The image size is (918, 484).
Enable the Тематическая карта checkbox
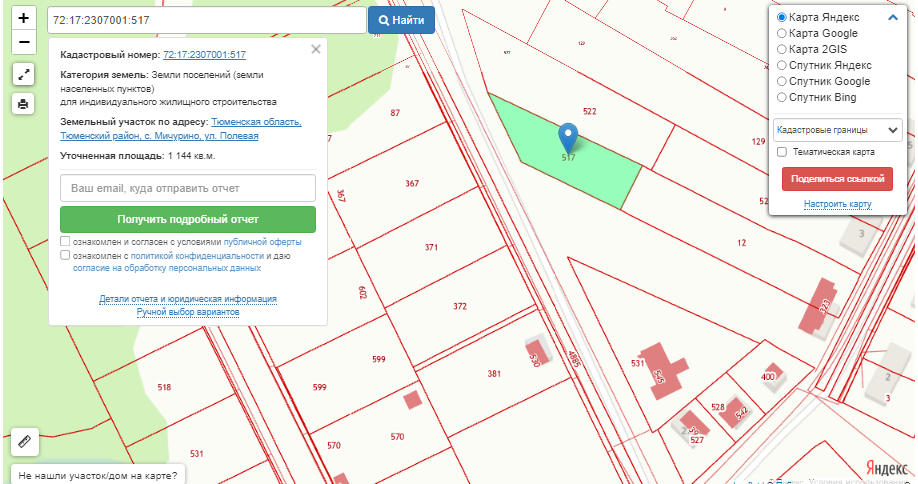[782, 152]
